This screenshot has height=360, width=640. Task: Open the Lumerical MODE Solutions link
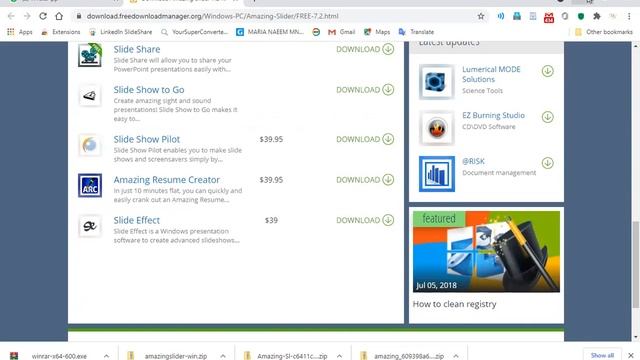point(491,74)
